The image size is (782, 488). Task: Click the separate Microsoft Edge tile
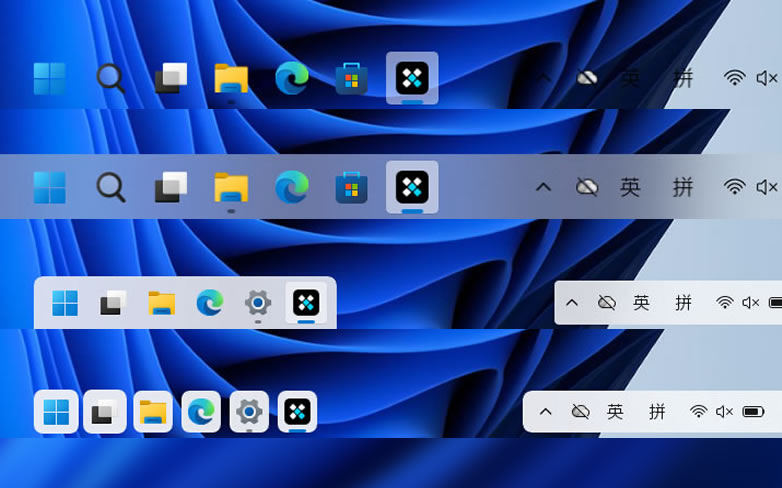click(x=201, y=412)
